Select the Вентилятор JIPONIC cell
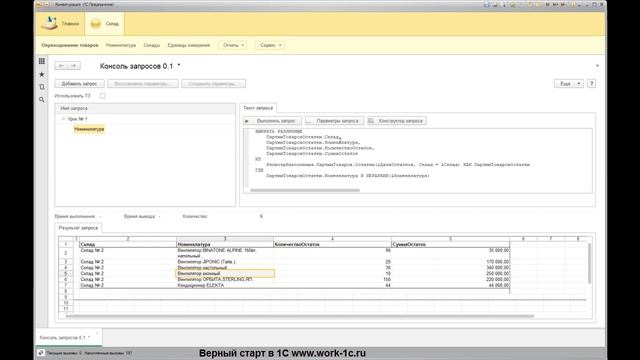Image resolution: width=640 pixels, height=360 pixels. 225,262
